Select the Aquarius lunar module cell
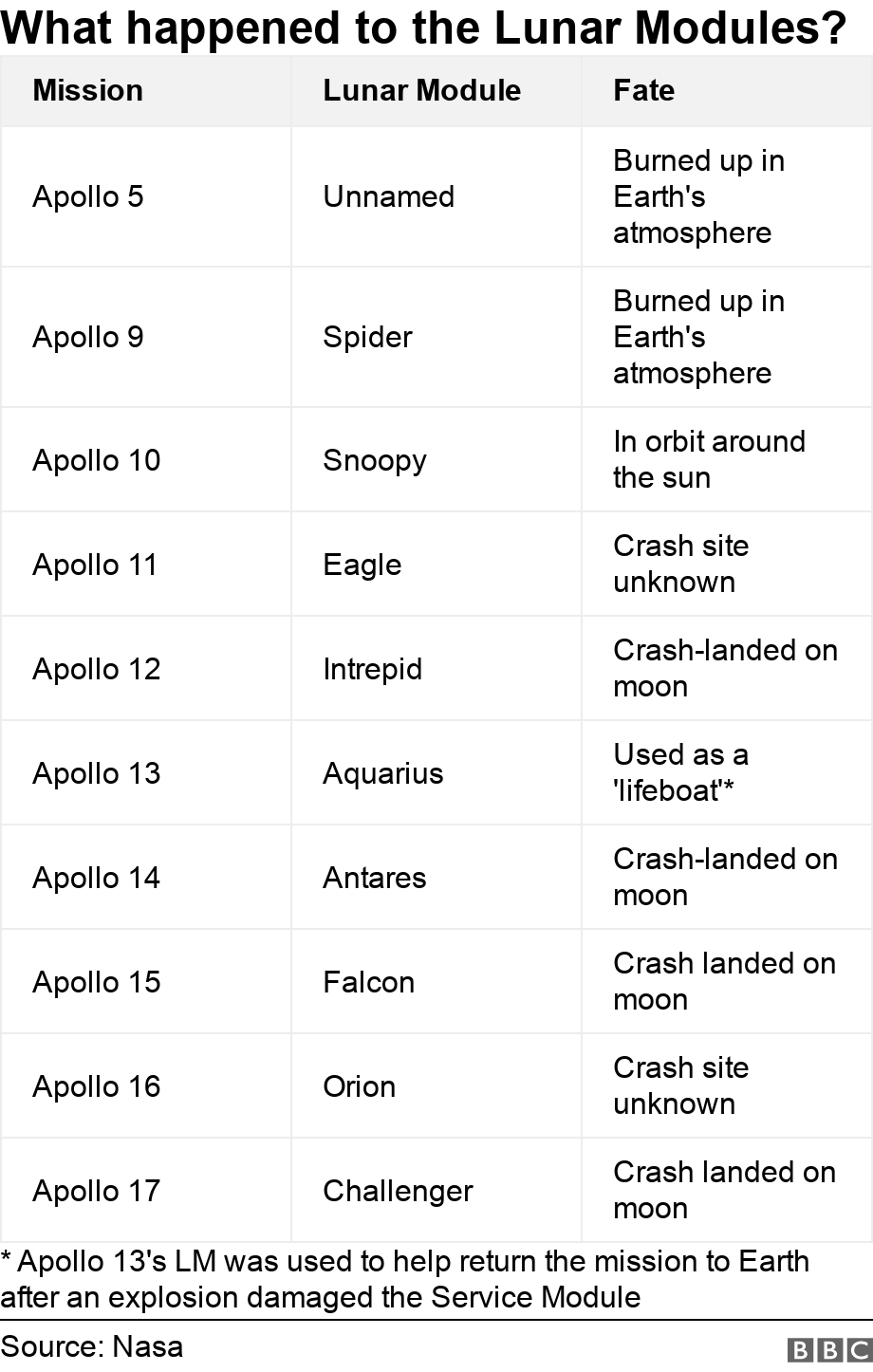The width and height of the screenshot is (873, 1372). 382,773
